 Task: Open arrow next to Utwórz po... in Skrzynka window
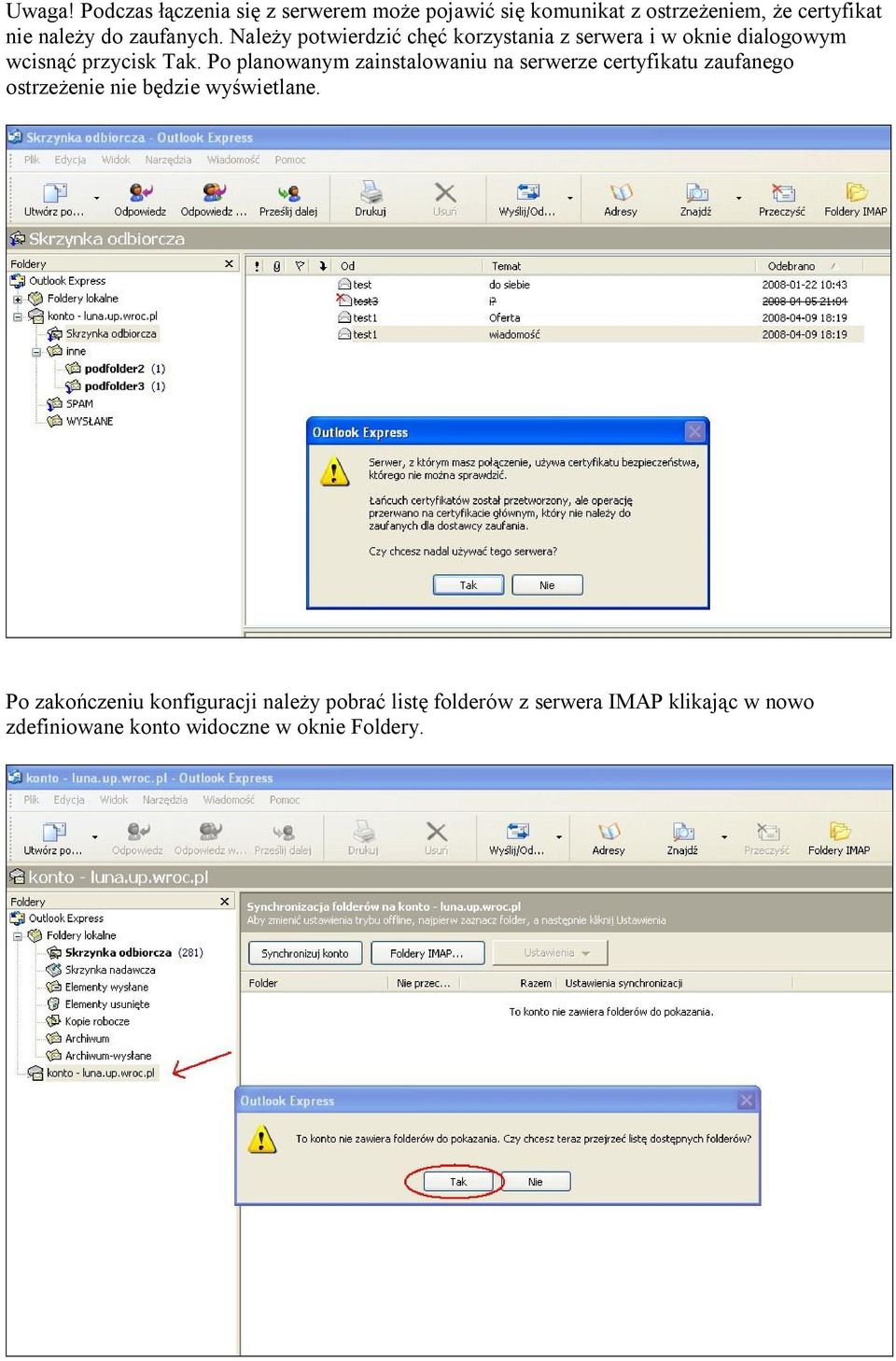click(97, 198)
